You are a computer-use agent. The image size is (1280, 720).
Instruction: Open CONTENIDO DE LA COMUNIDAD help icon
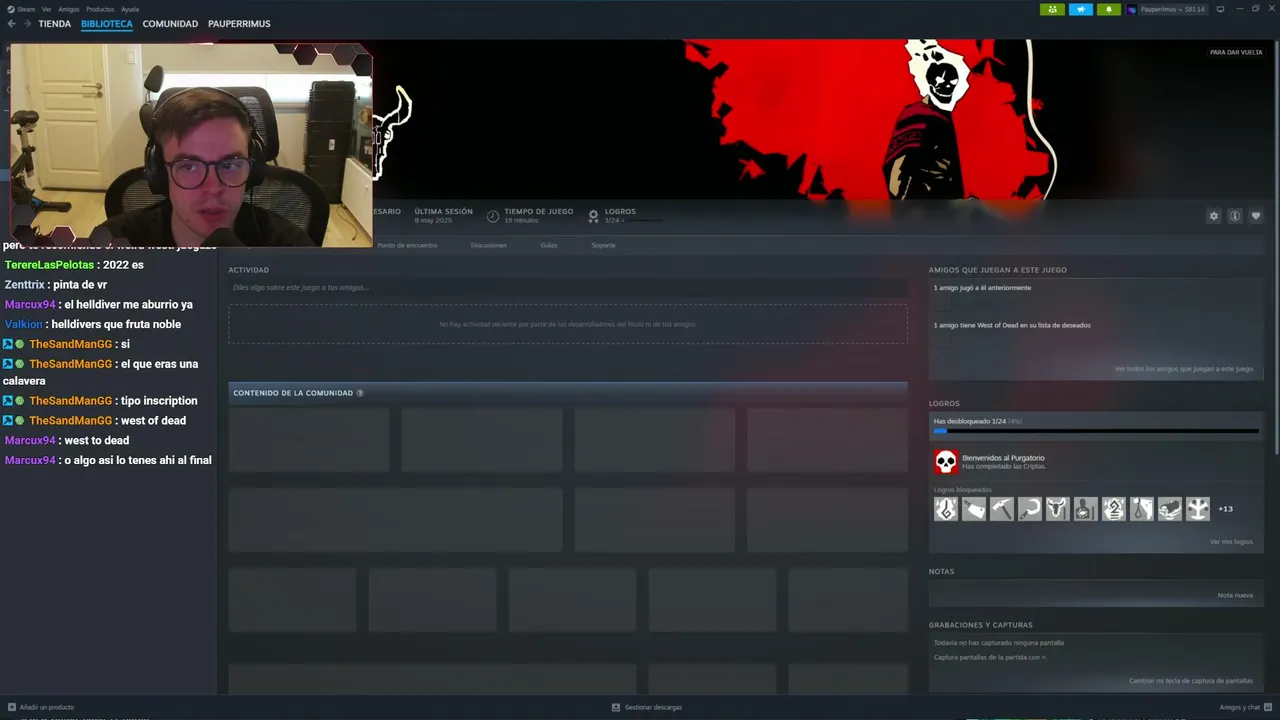click(x=360, y=393)
